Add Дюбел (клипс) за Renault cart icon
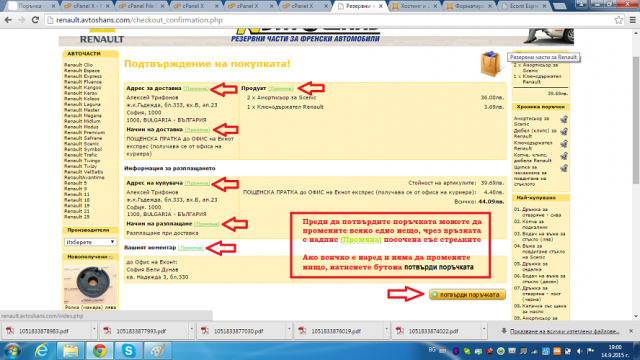The height and width of the screenshot is (360, 640). (x=564, y=132)
